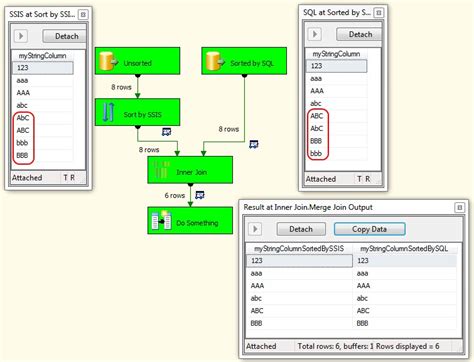The width and height of the screenshot is (474, 362).
Task: Click play arrow in SQL at Sorted viewer
Action: coord(315,34)
